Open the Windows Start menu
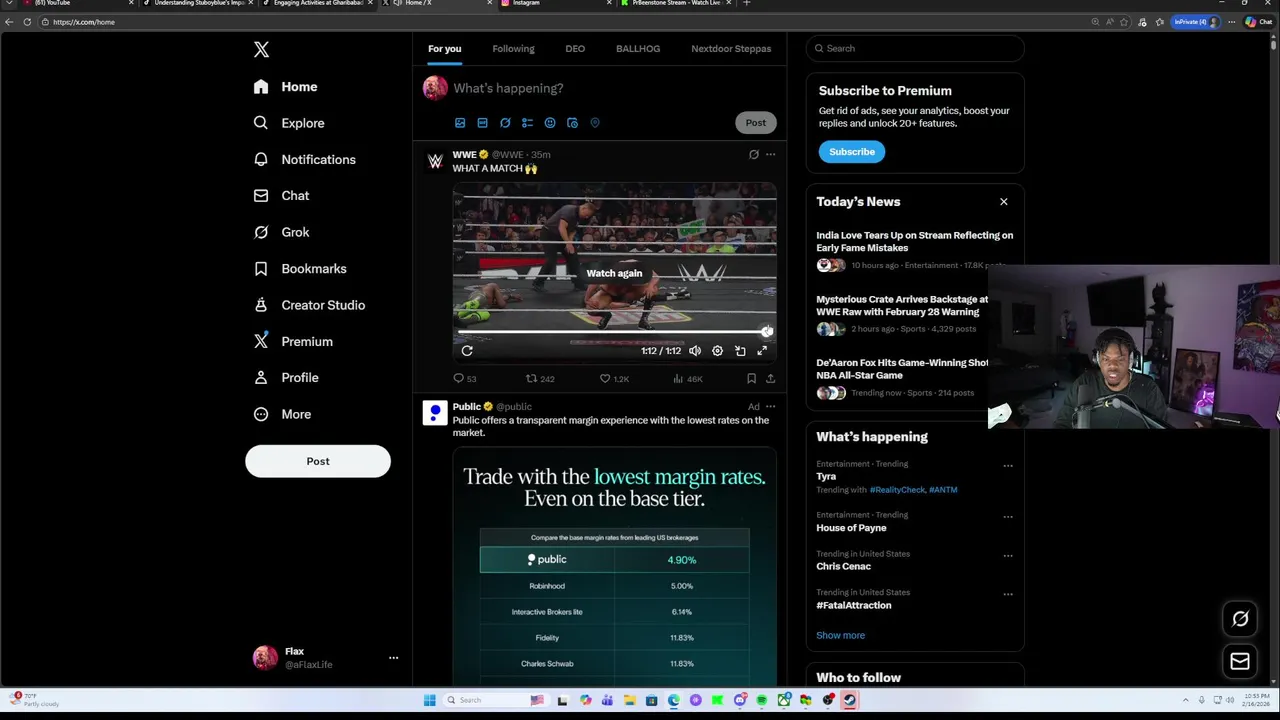The height and width of the screenshot is (720, 1280). coord(430,700)
